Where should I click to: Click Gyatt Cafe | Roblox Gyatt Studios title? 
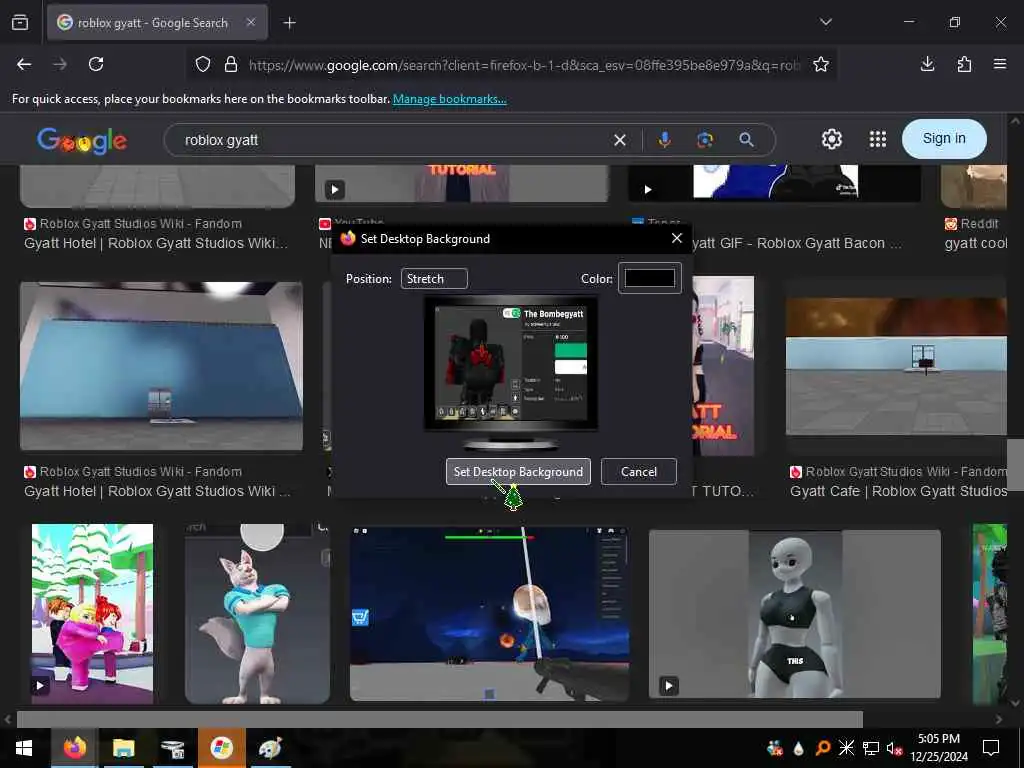pos(899,491)
